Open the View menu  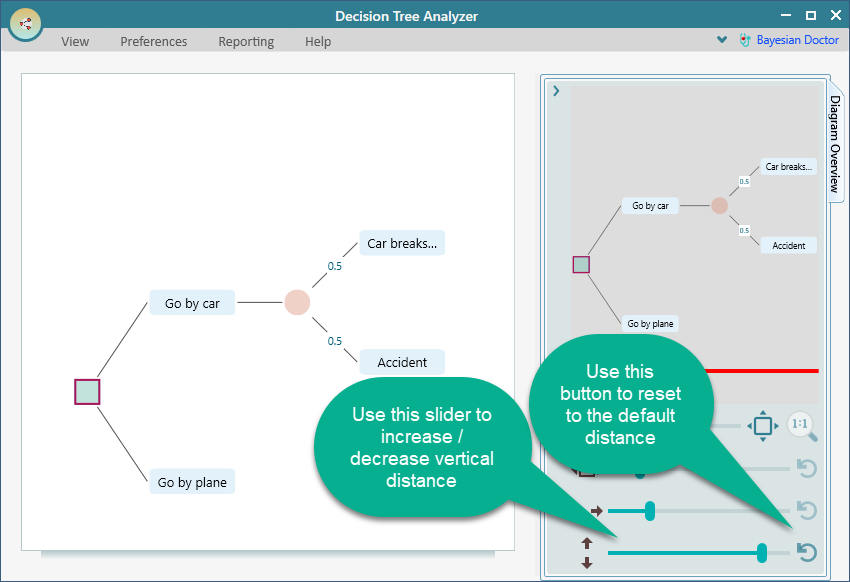click(x=75, y=42)
